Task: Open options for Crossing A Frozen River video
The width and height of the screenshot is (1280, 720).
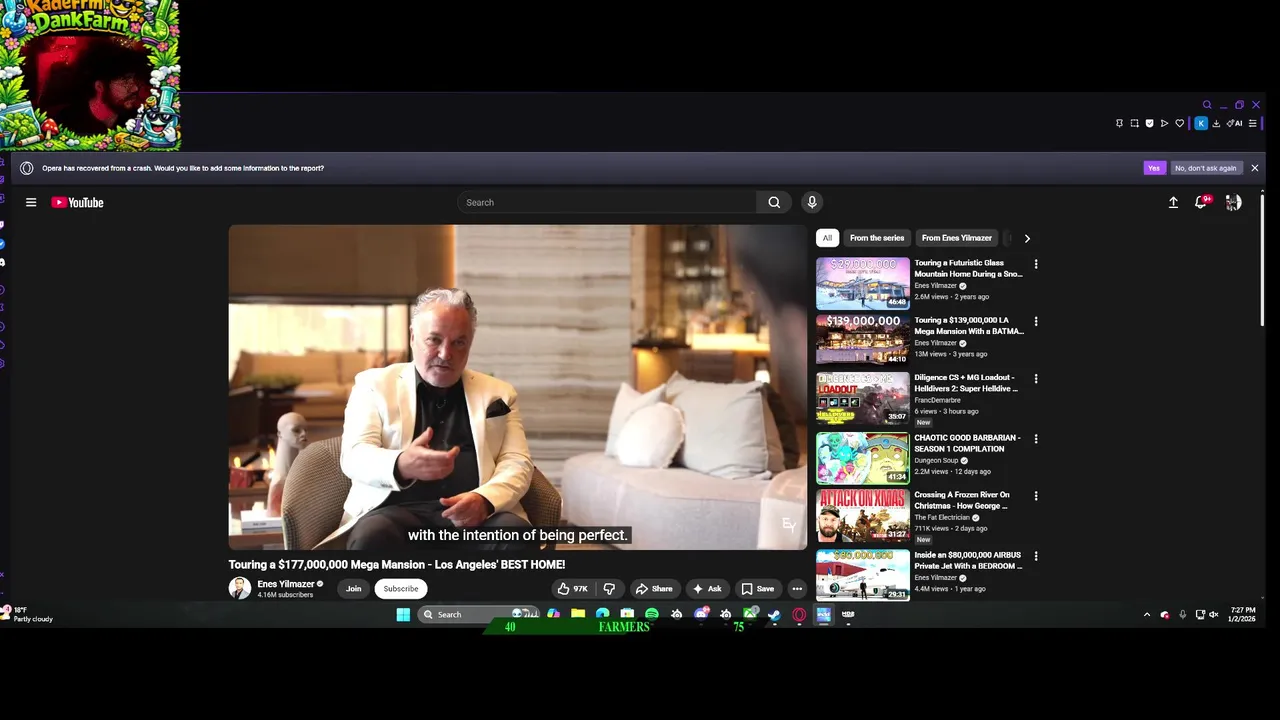Action: 1036,496
